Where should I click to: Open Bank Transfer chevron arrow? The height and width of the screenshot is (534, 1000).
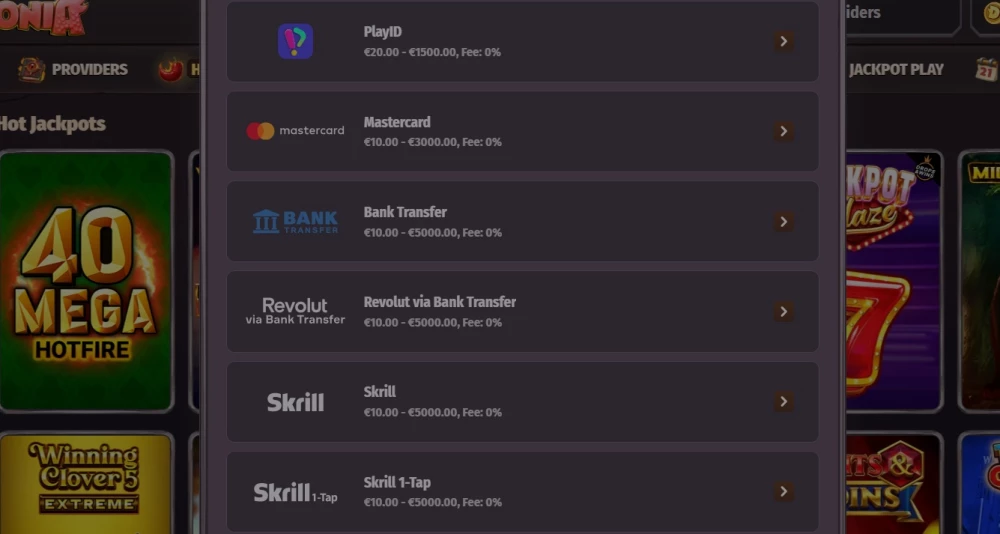tap(784, 221)
